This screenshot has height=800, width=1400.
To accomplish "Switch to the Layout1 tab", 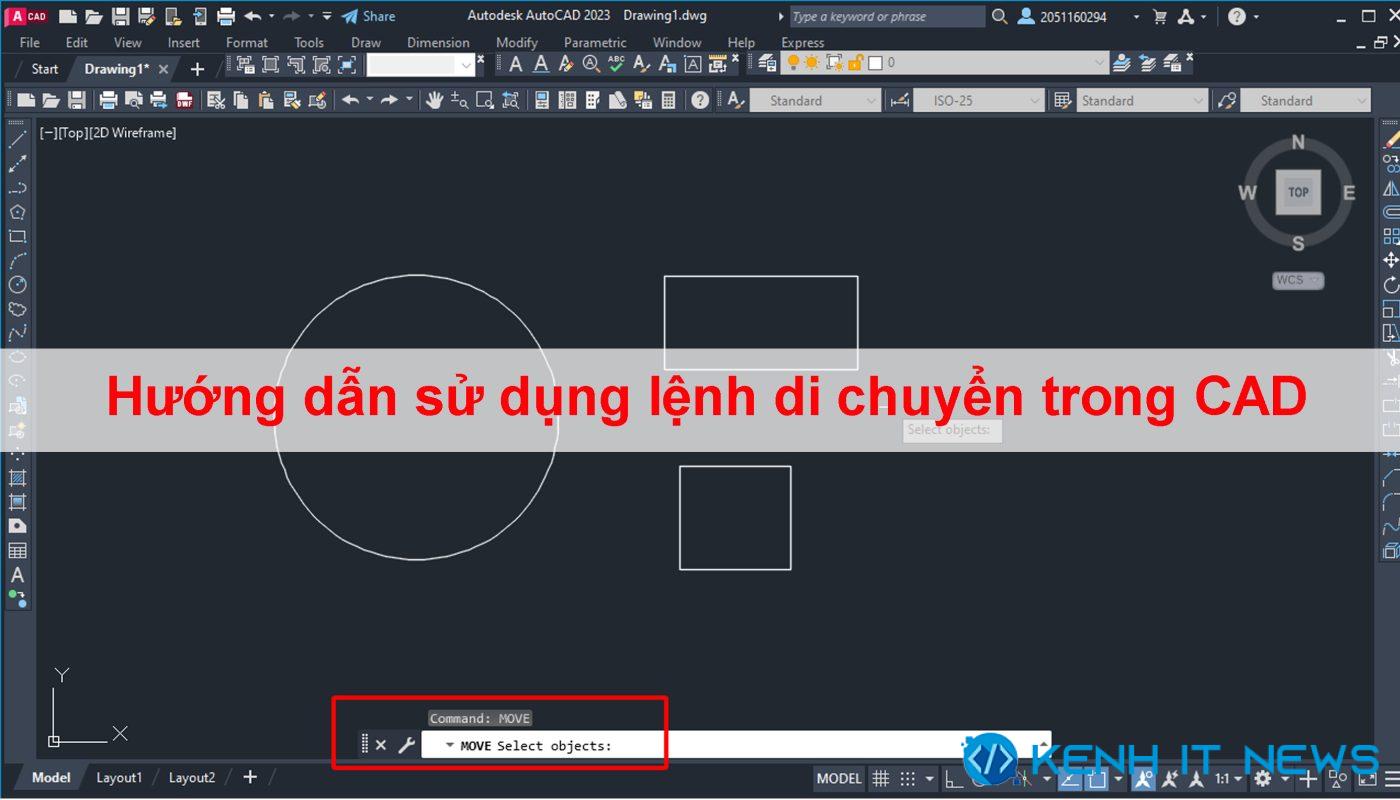I will [x=119, y=777].
